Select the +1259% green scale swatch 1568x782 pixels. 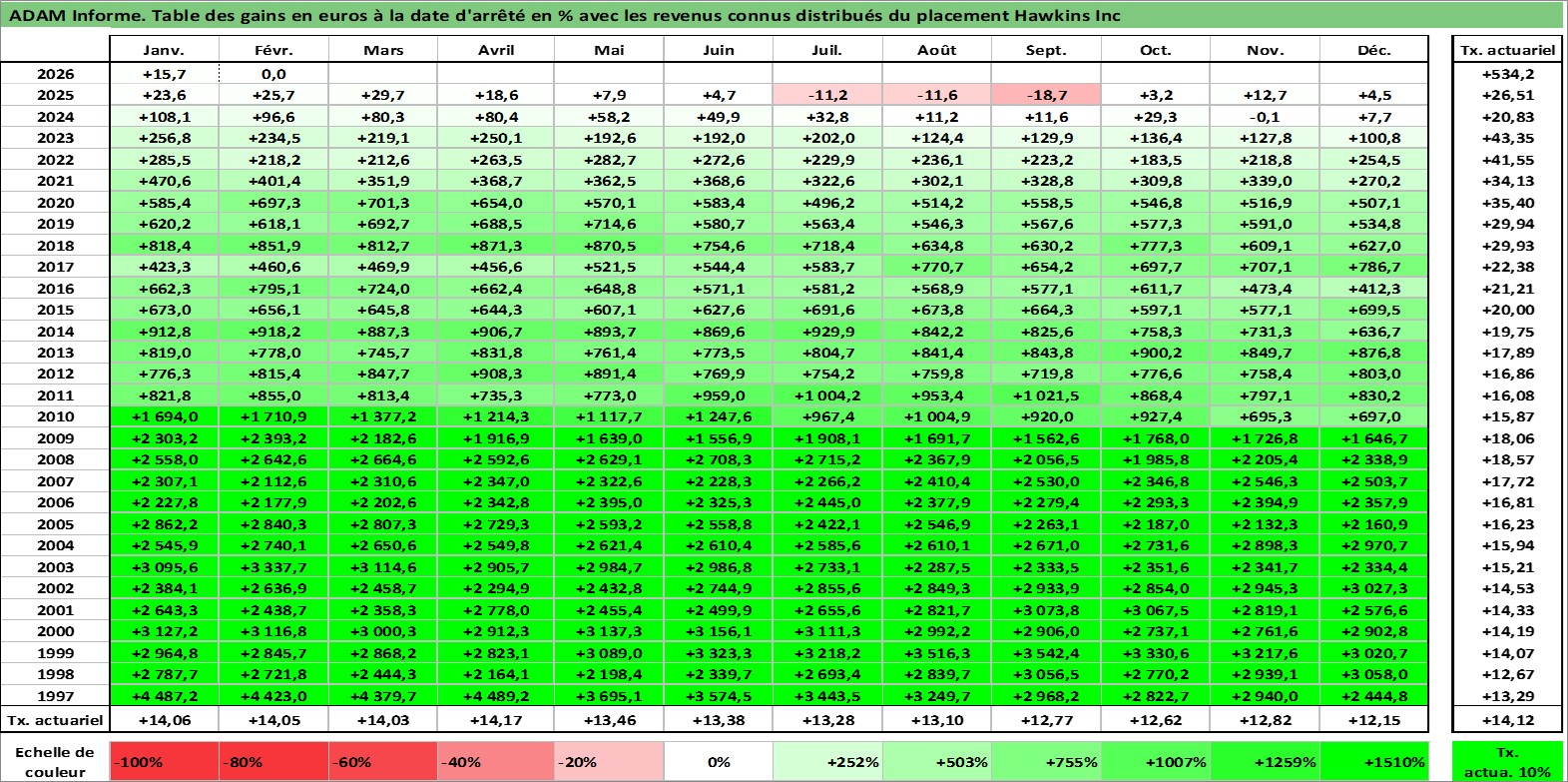(1266, 761)
